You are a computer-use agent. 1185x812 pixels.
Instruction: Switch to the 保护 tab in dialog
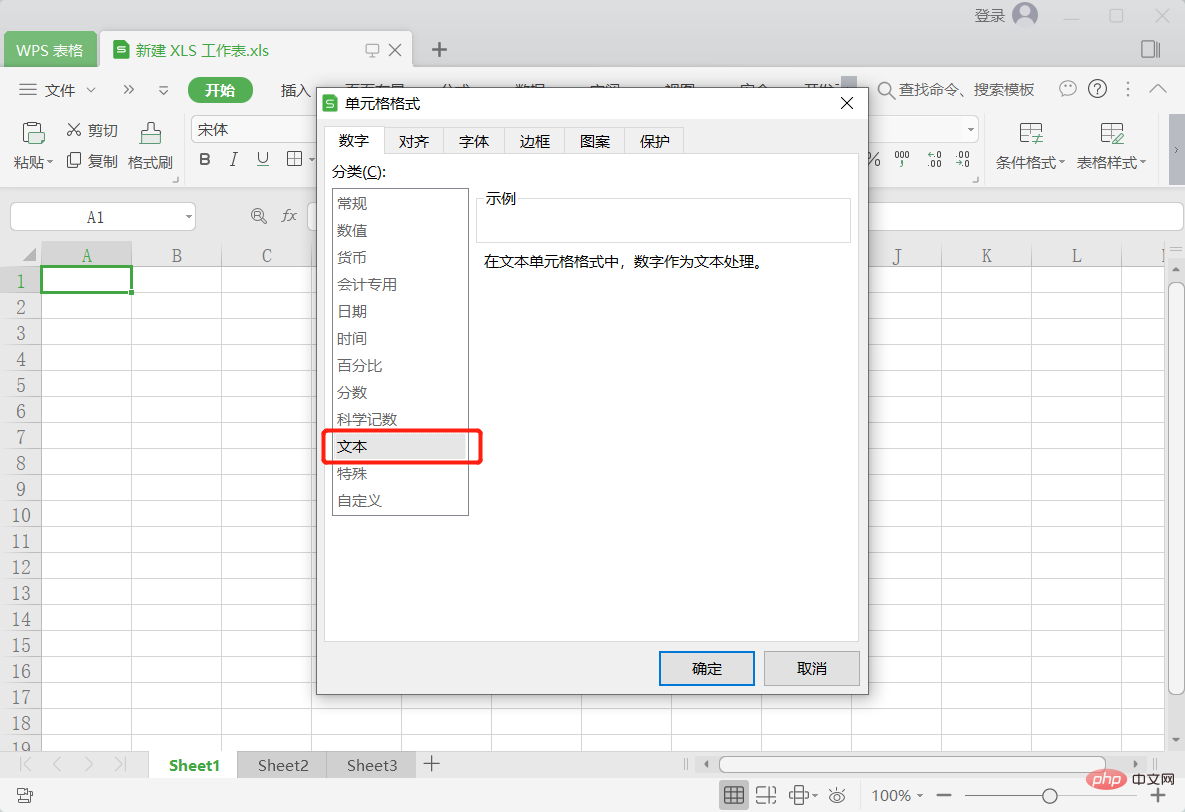(654, 141)
